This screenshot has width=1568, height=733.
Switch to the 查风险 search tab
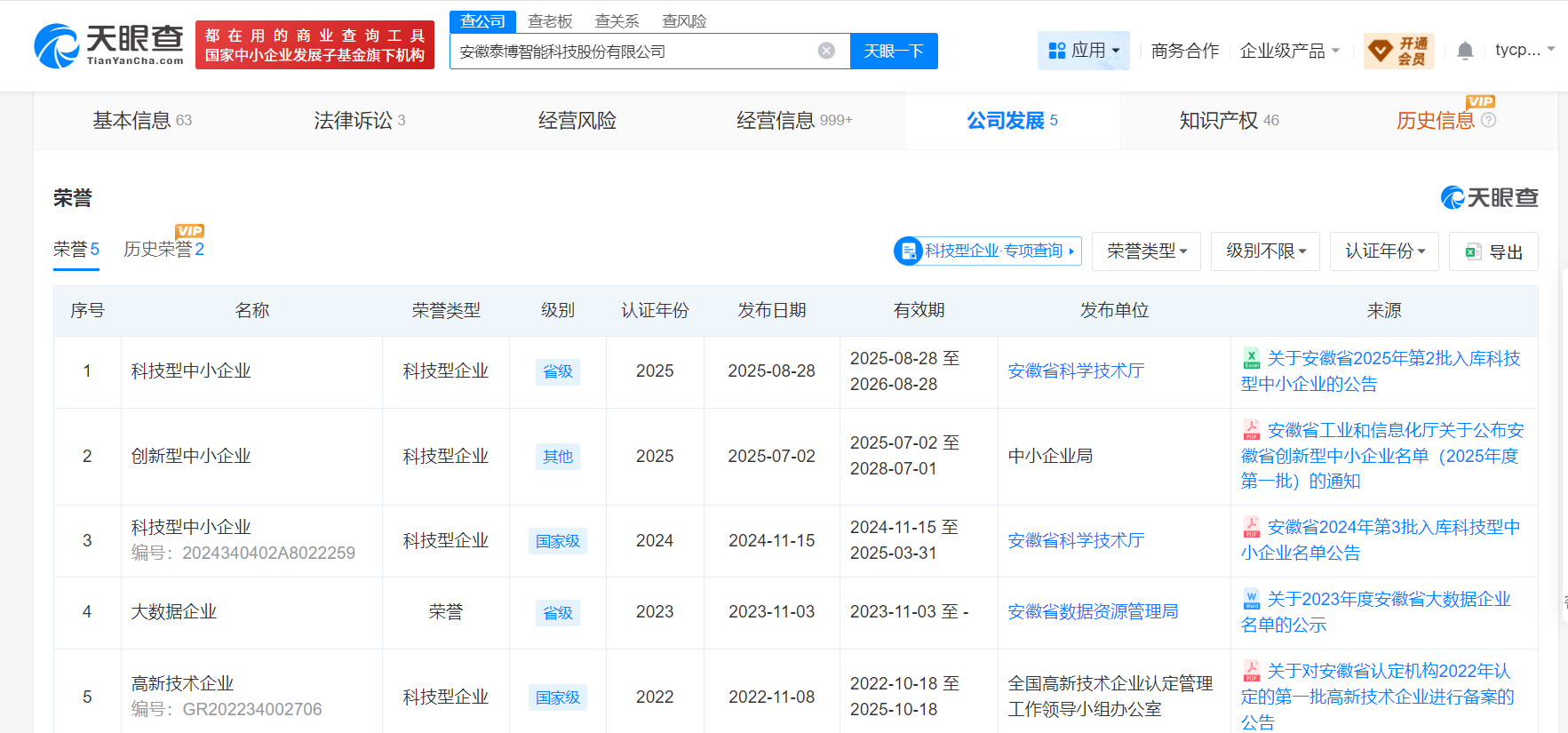(684, 21)
